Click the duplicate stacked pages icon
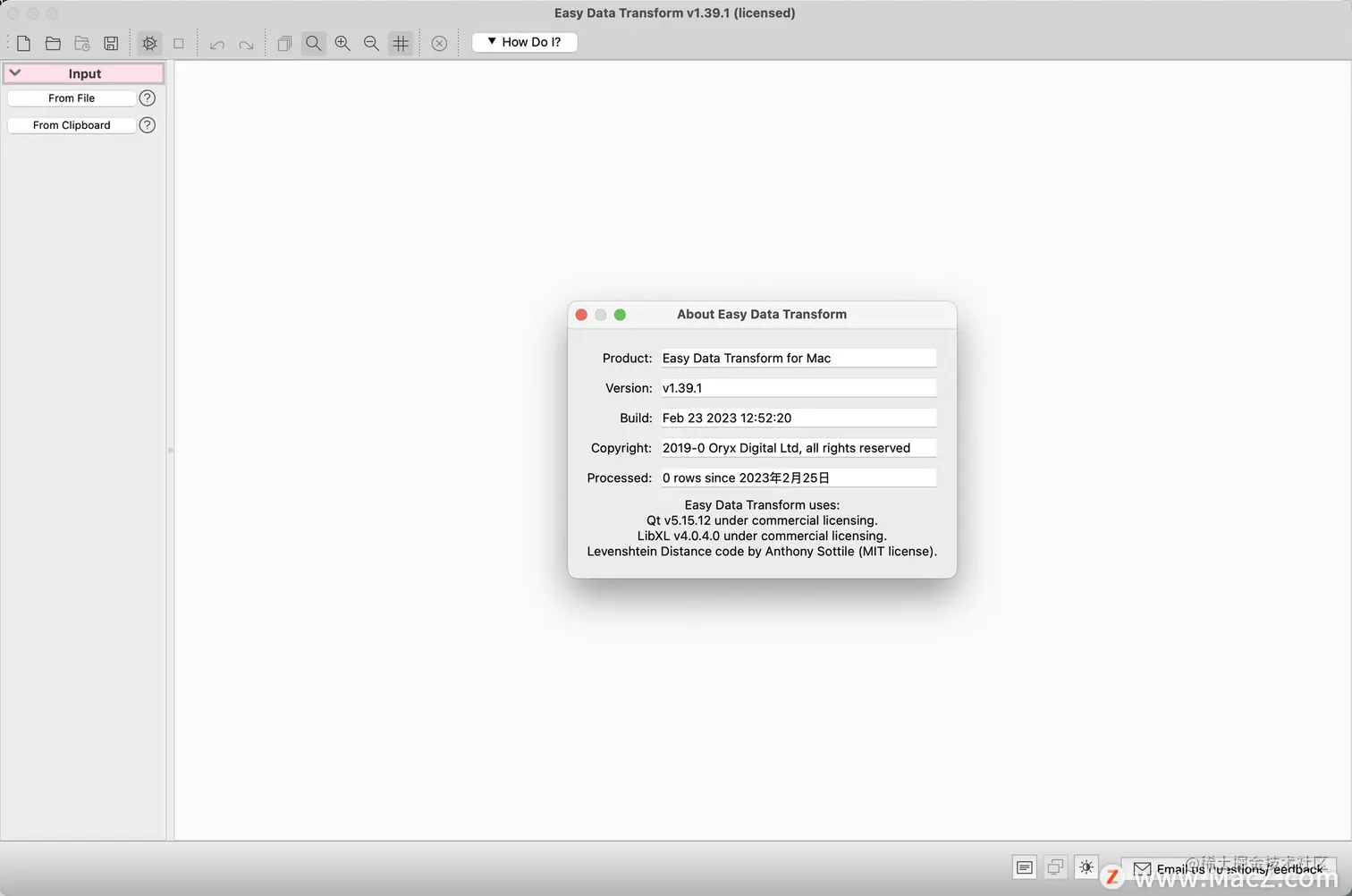Viewport: 1352px width, 896px height. [284, 43]
